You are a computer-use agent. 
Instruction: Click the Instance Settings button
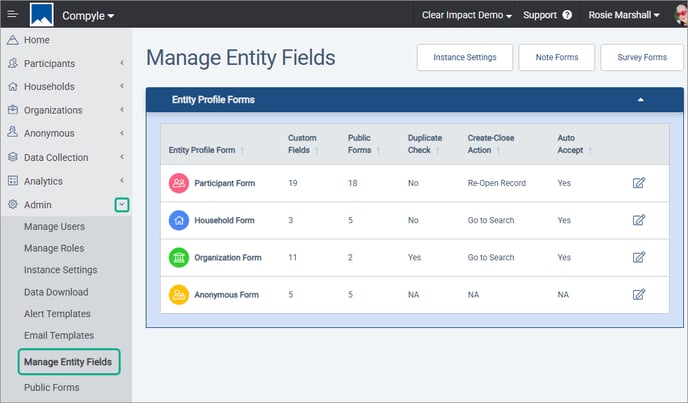(465, 57)
